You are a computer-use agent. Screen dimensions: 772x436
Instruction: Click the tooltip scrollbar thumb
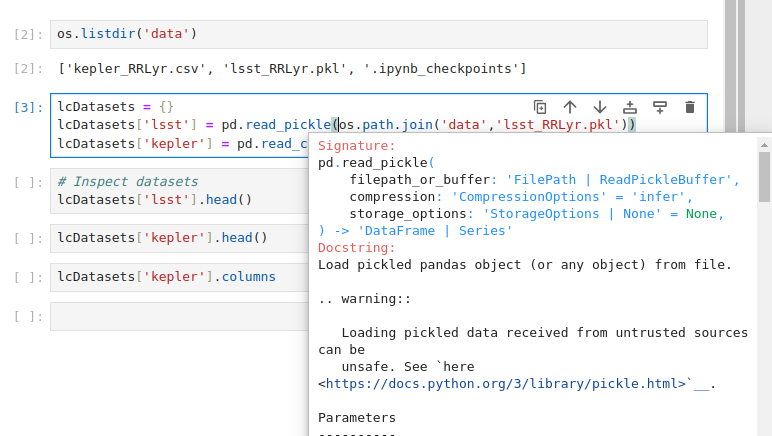pyautogui.click(x=764, y=177)
